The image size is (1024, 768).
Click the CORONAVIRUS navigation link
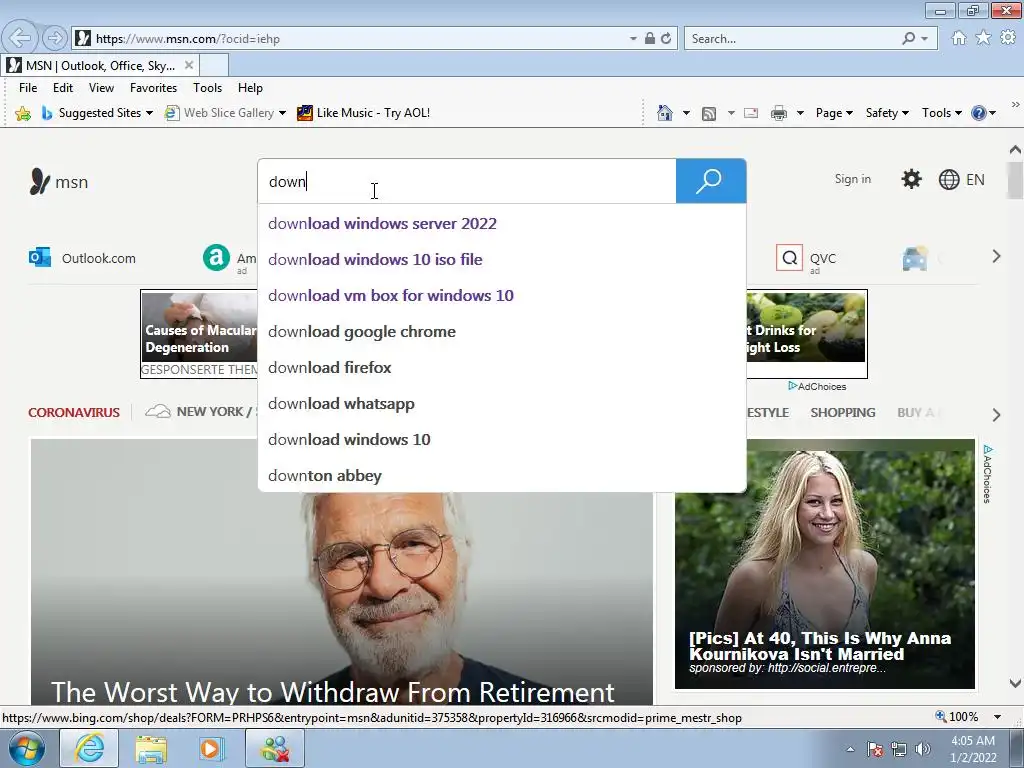[x=74, y=412]
